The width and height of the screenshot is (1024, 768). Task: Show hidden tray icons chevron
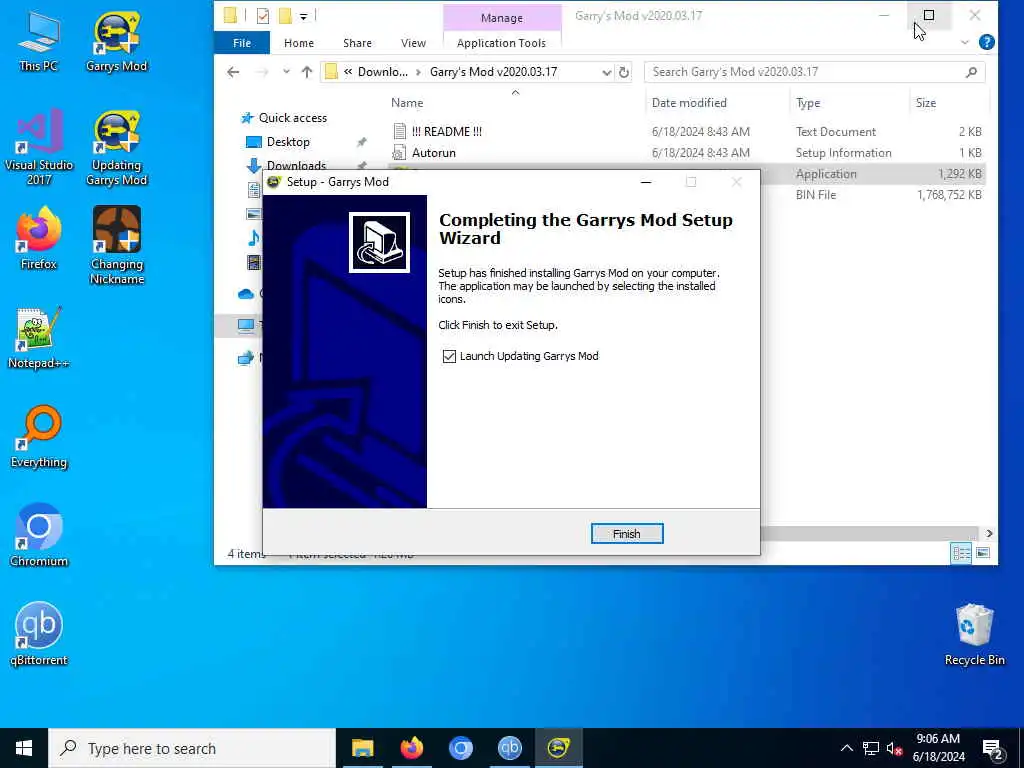tap(846, 748)
